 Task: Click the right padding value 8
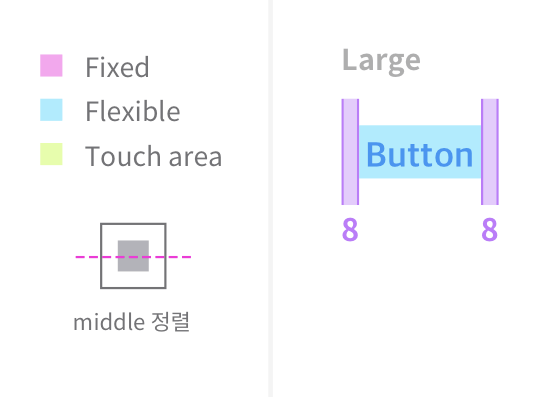pos(489,230)
